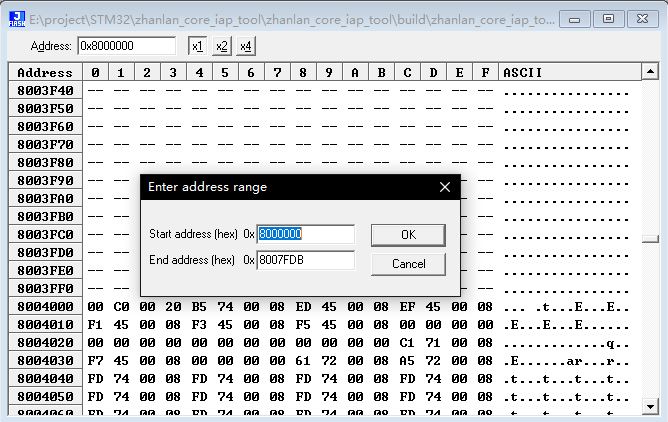Image resolution: width=668 pixels, height=422 pixels.
Task: Select address row 8003FF0
Action: pyautogui.click(x=45, y=289)
